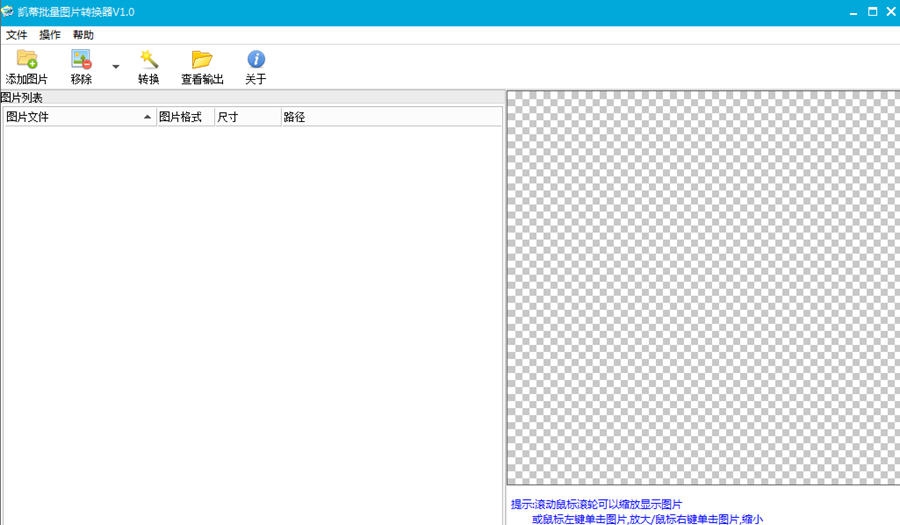Show the 关于 (about) info dialog

pyautogui.click(x=256, y=59)
